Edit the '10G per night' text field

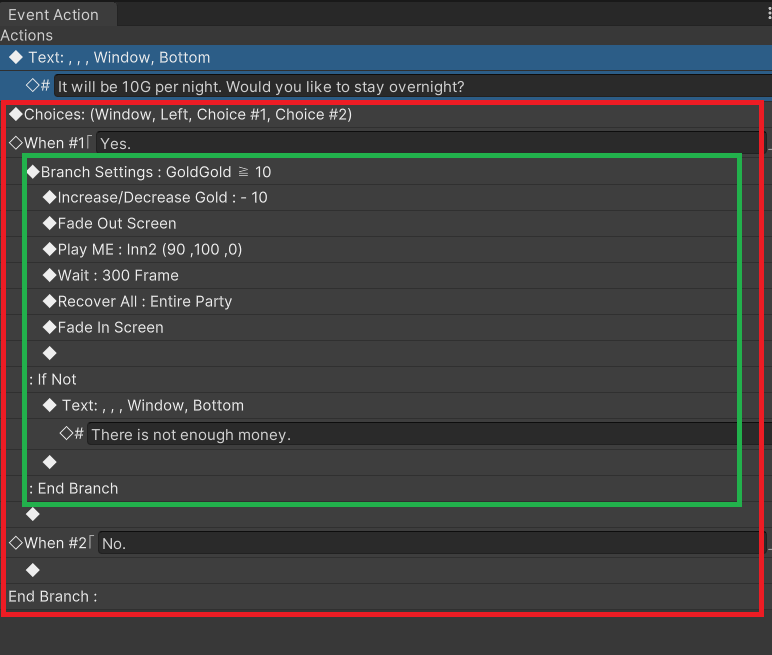click(x=413, y=87)
